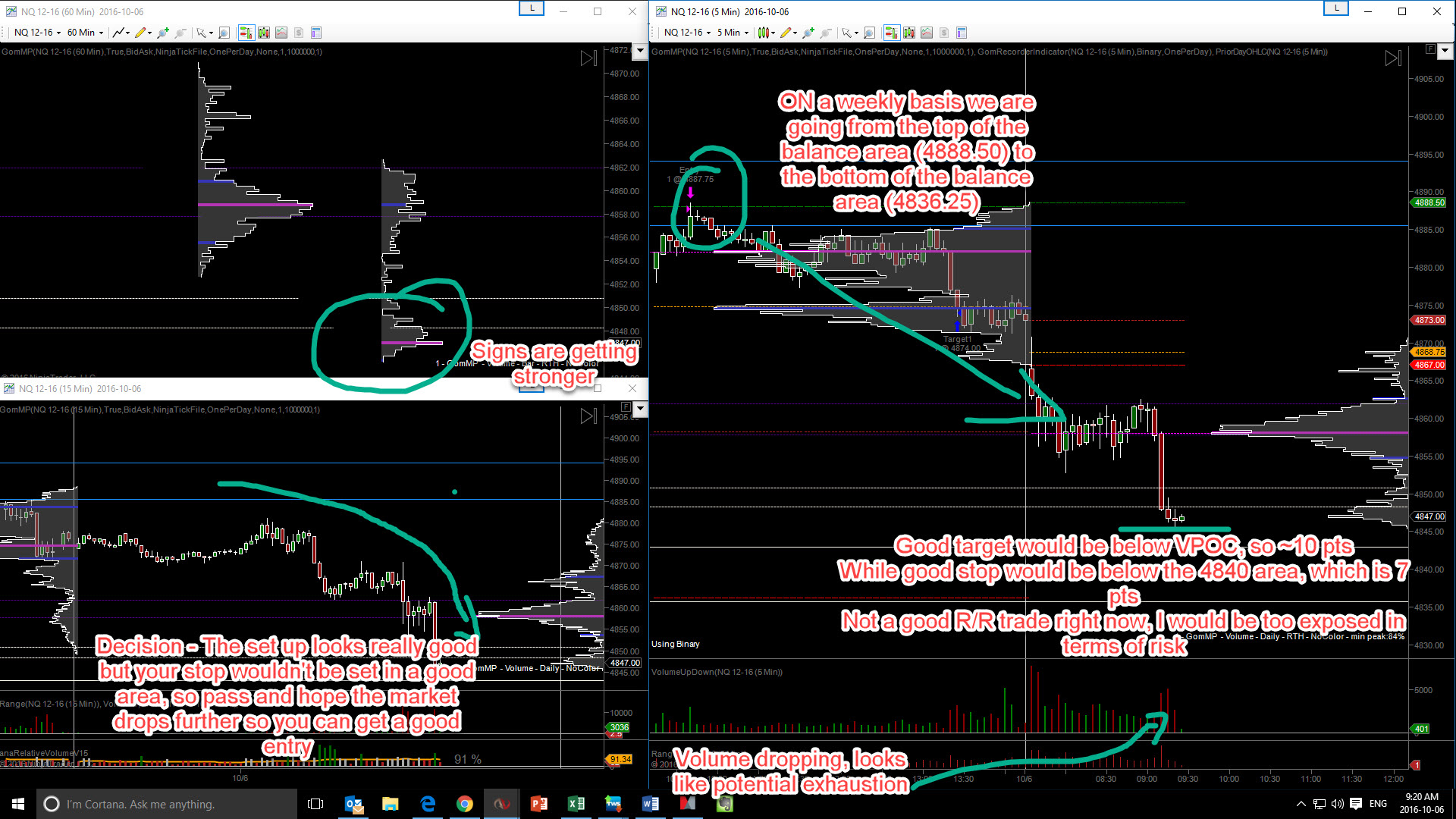Screen dimensions: 1456x819
Task: Open chart style menu in 60 Min chart
Action: [121, 33]
